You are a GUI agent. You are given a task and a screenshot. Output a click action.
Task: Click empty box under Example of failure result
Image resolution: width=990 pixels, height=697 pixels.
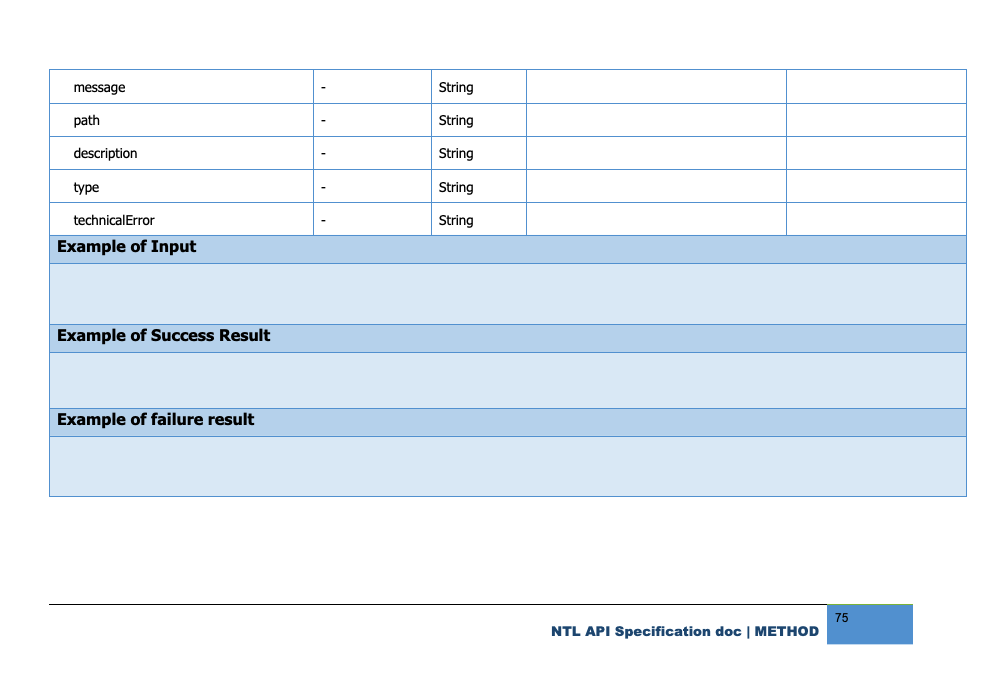coord(507,466)
